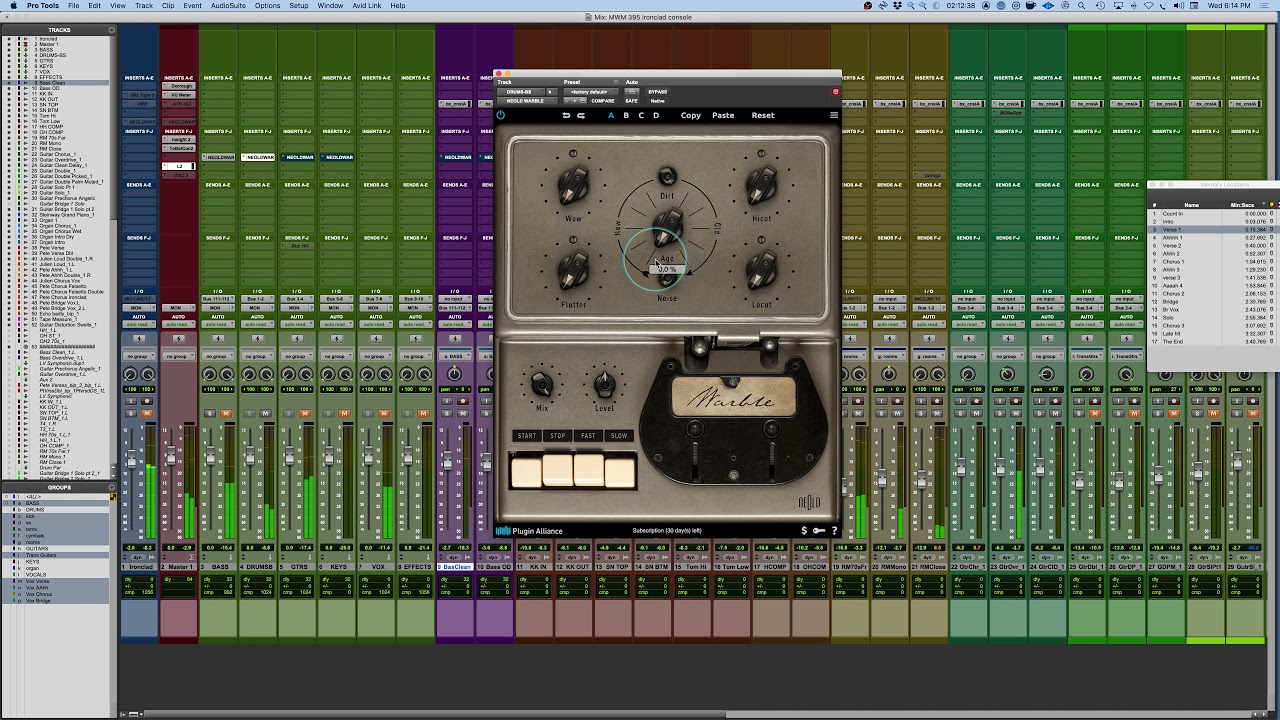Open the NEOLD WARBLE insert selector
This screenshot has width=1280, height=720.
pyautogui.click(x=525, y=101)
